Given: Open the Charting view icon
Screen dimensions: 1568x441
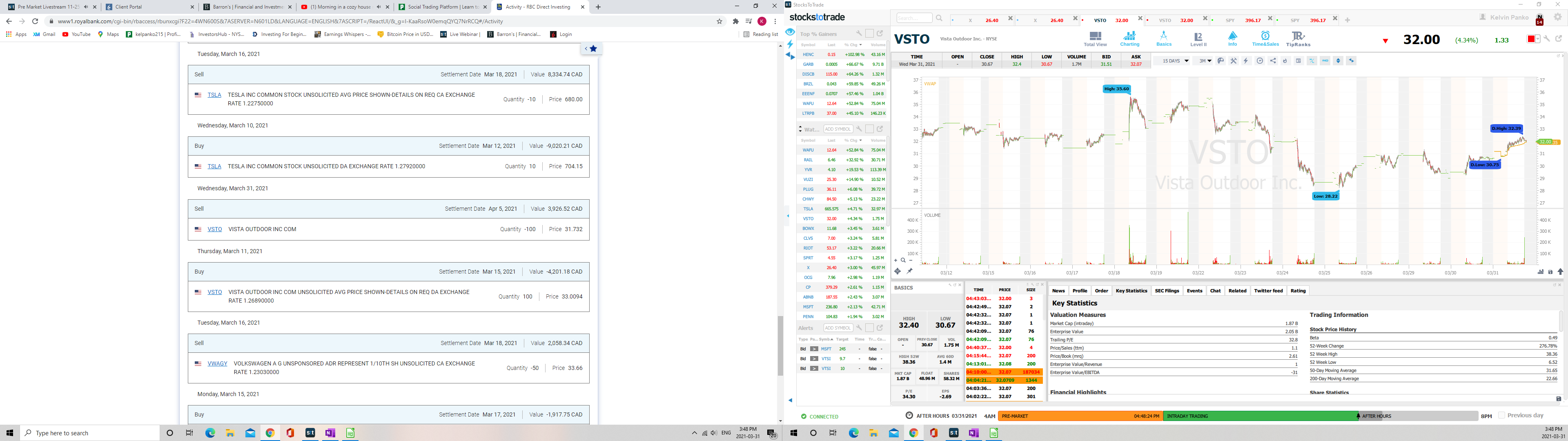Looking at the screenshot, I should pyautogui.click(x=1129, y=38).
